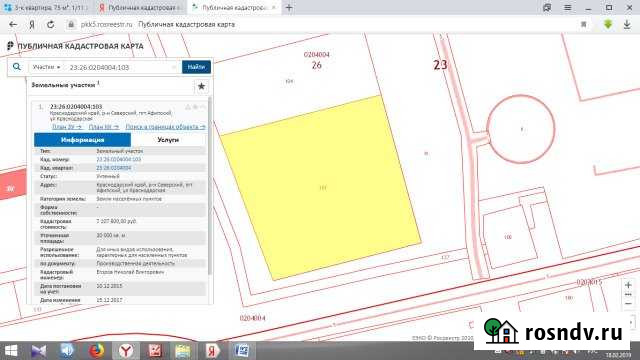Image resolution: width=640 pixels, height=360 pixels.
Task: Click the cadastral number search field
Action: click(x=120, y=67)
